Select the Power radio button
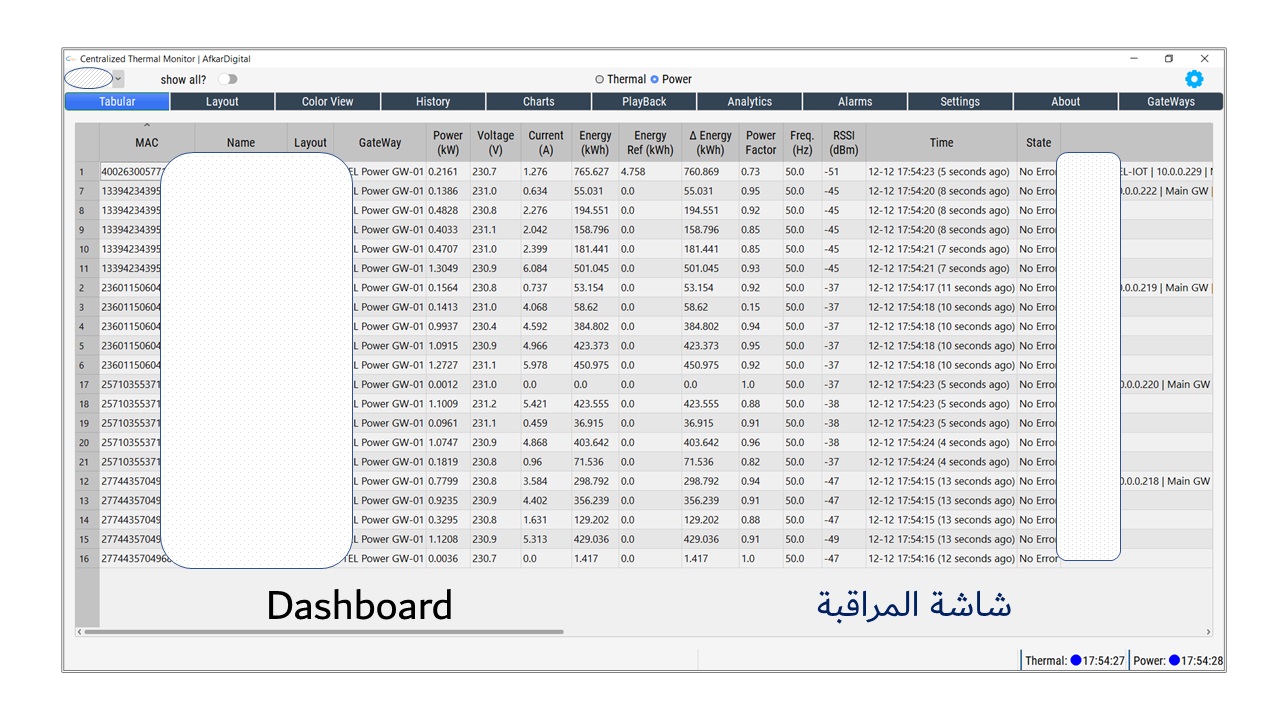 pyautogui.click(x=655, y=79)
